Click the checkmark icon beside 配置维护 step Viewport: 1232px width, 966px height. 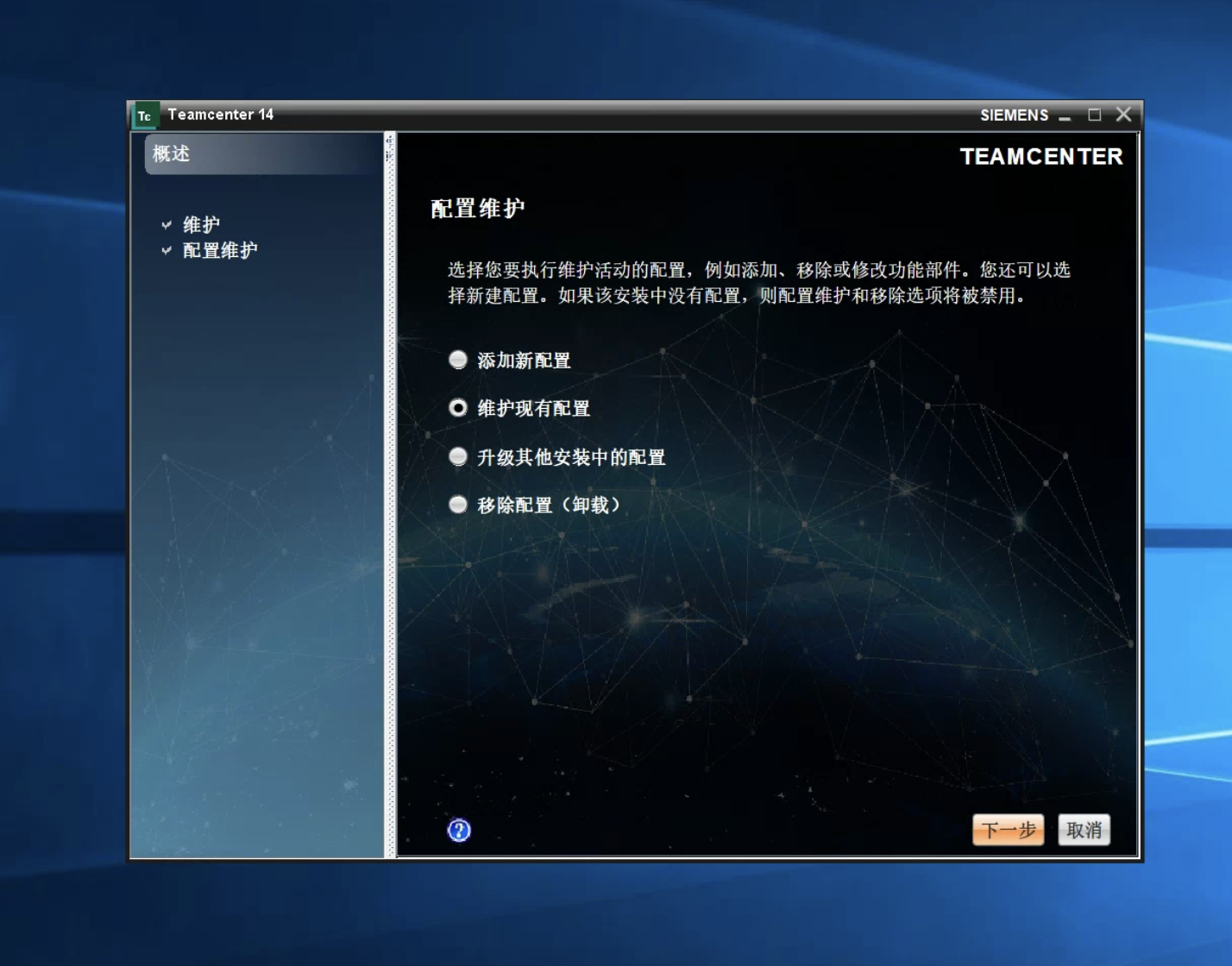[x=167, y=251]
